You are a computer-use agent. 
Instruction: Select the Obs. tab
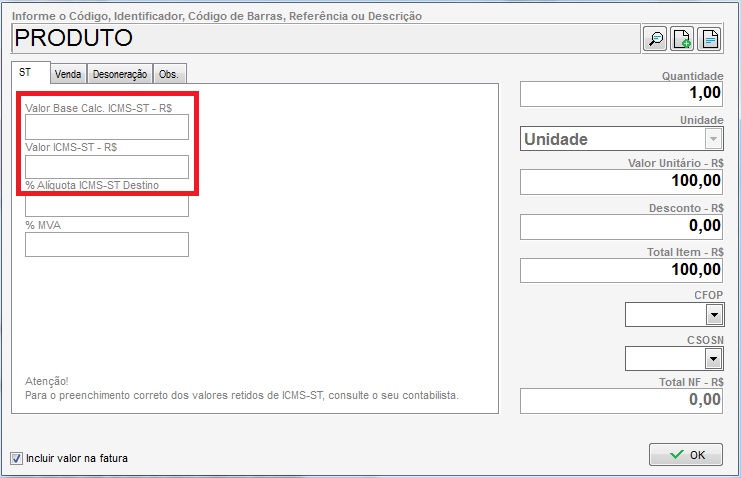169,74
